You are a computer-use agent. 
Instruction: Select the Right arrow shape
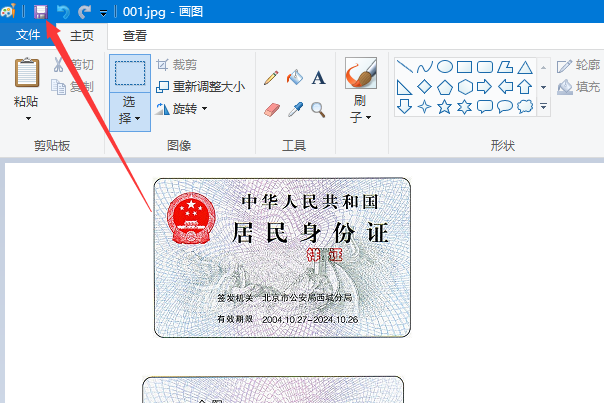click(485, 87)
